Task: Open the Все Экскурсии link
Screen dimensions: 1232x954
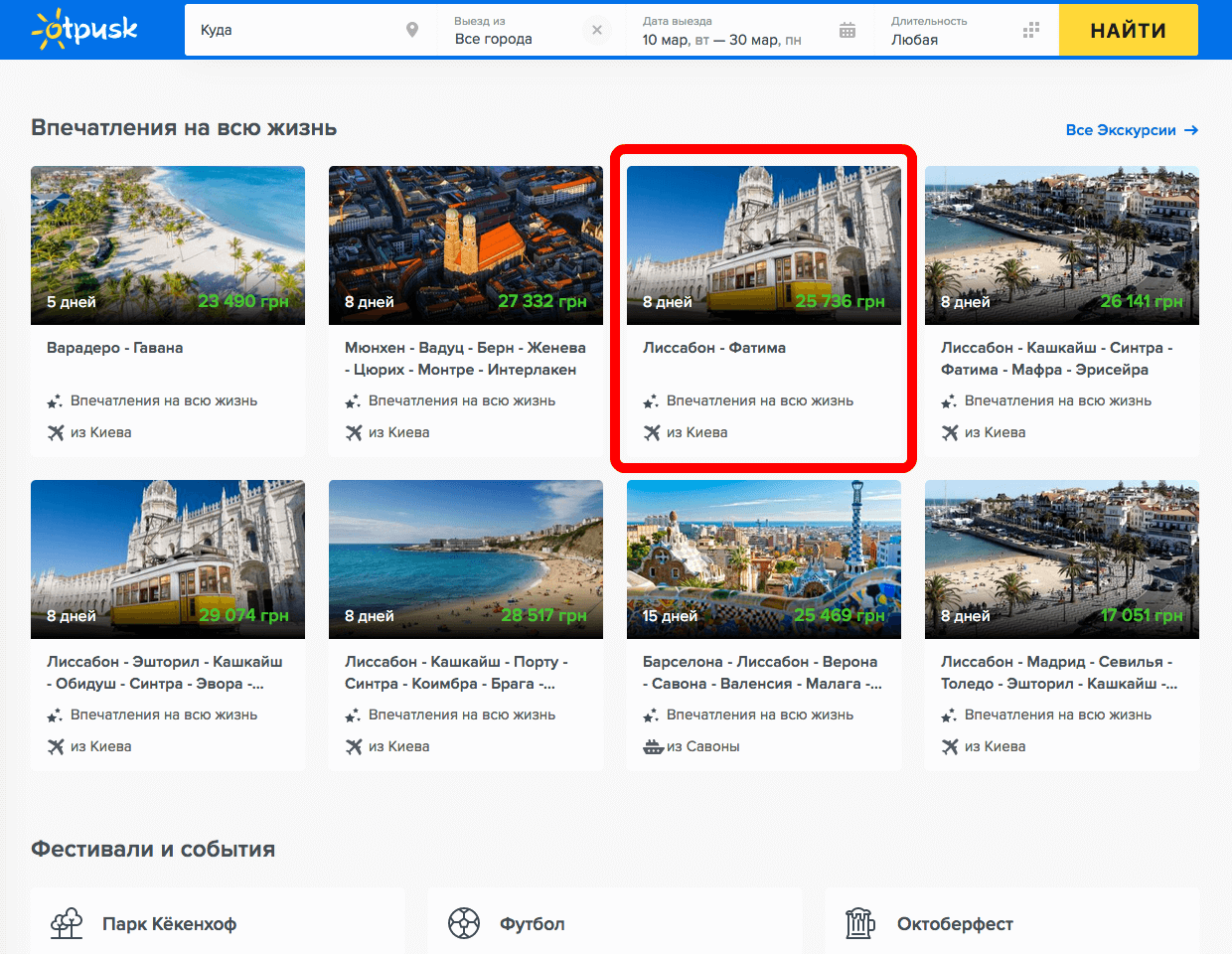Action: point(1132,130)
